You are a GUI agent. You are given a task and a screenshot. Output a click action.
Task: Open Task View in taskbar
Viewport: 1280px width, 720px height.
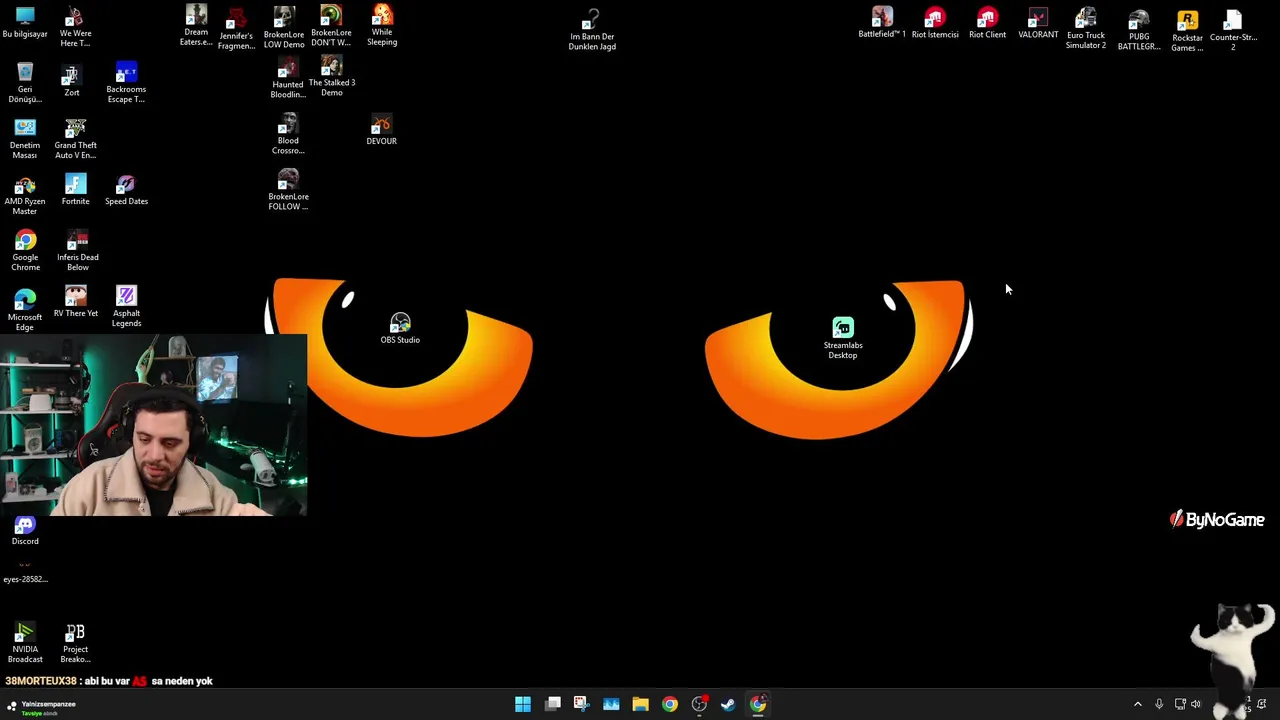pos(553,704)
